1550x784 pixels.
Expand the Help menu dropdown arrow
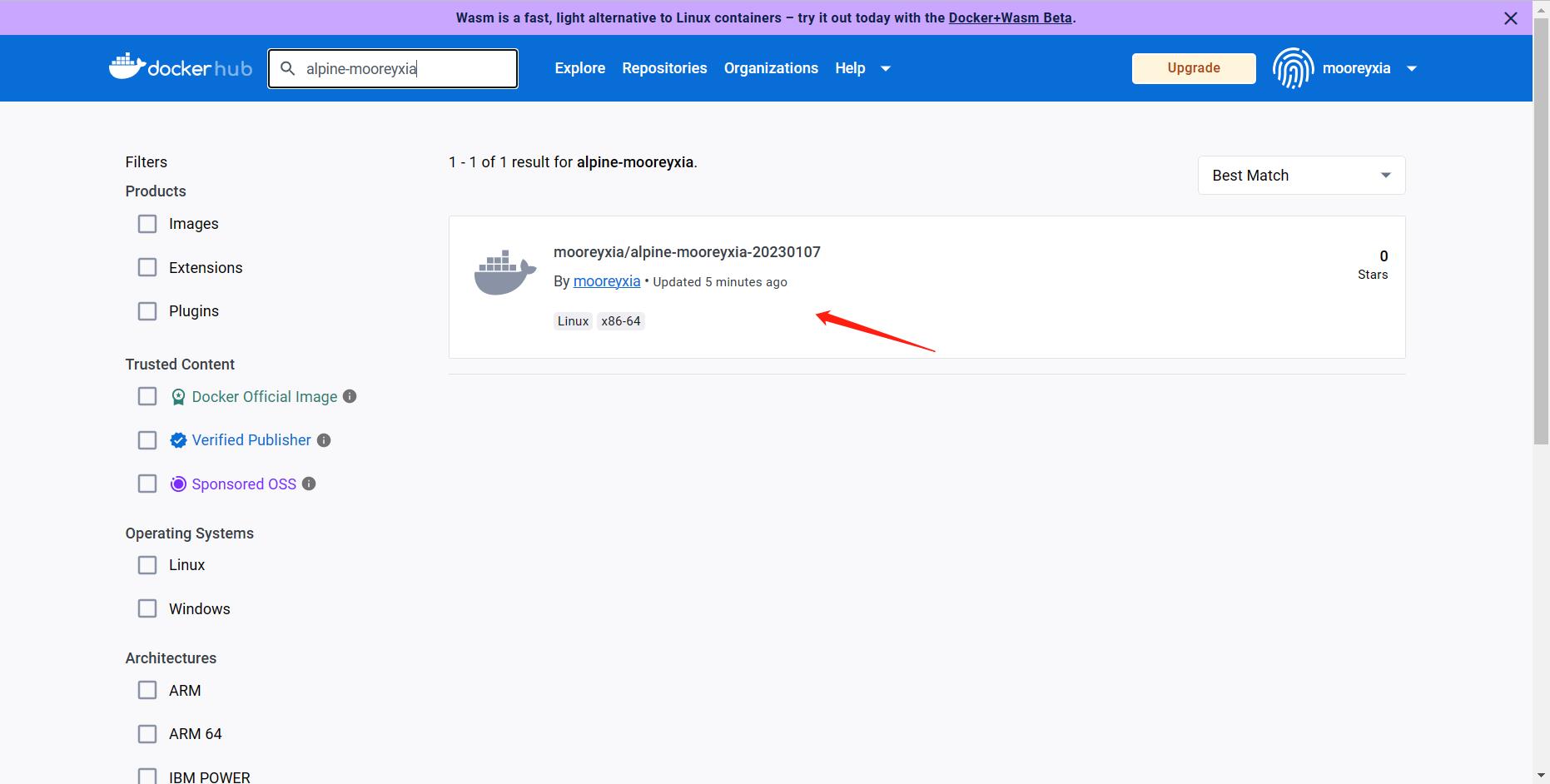[x=886, y=68]
